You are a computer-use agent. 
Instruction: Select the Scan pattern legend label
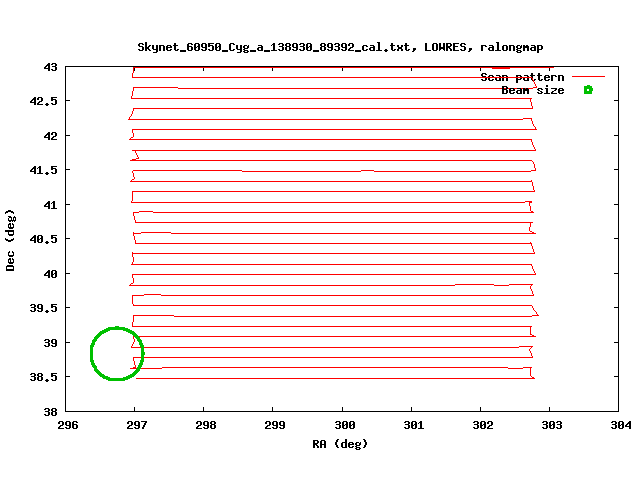click(x=522, y=77)
